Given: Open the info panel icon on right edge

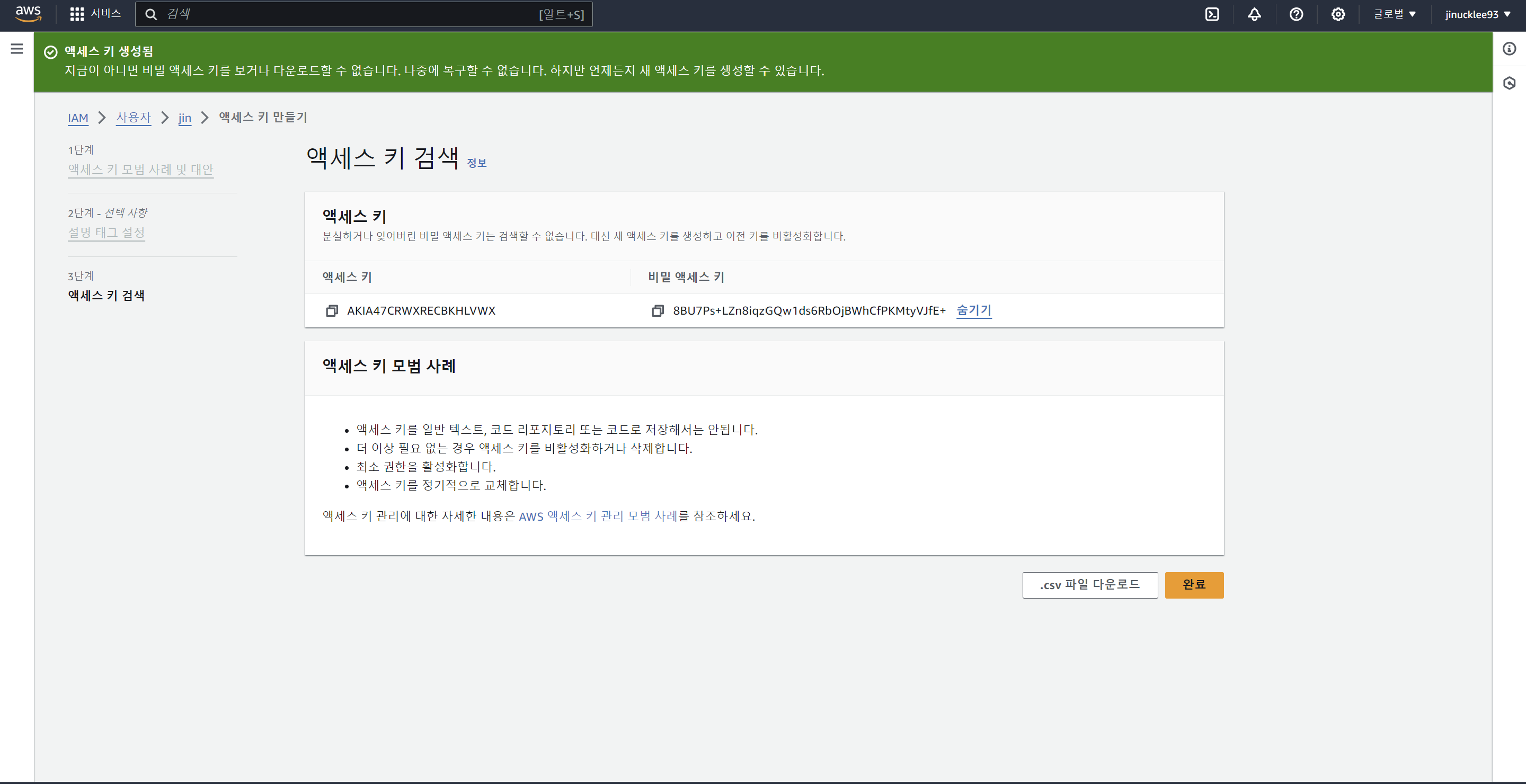Looking at the screenshot, I should (x=1509, y=49).
